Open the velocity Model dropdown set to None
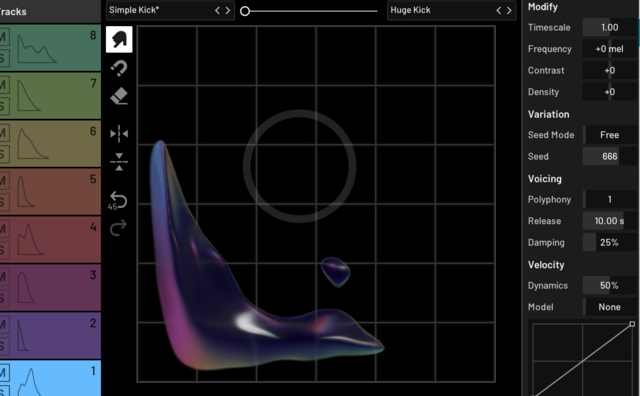Image resolution: width=640 pixels, height=396 pixels. pos(609,307)
